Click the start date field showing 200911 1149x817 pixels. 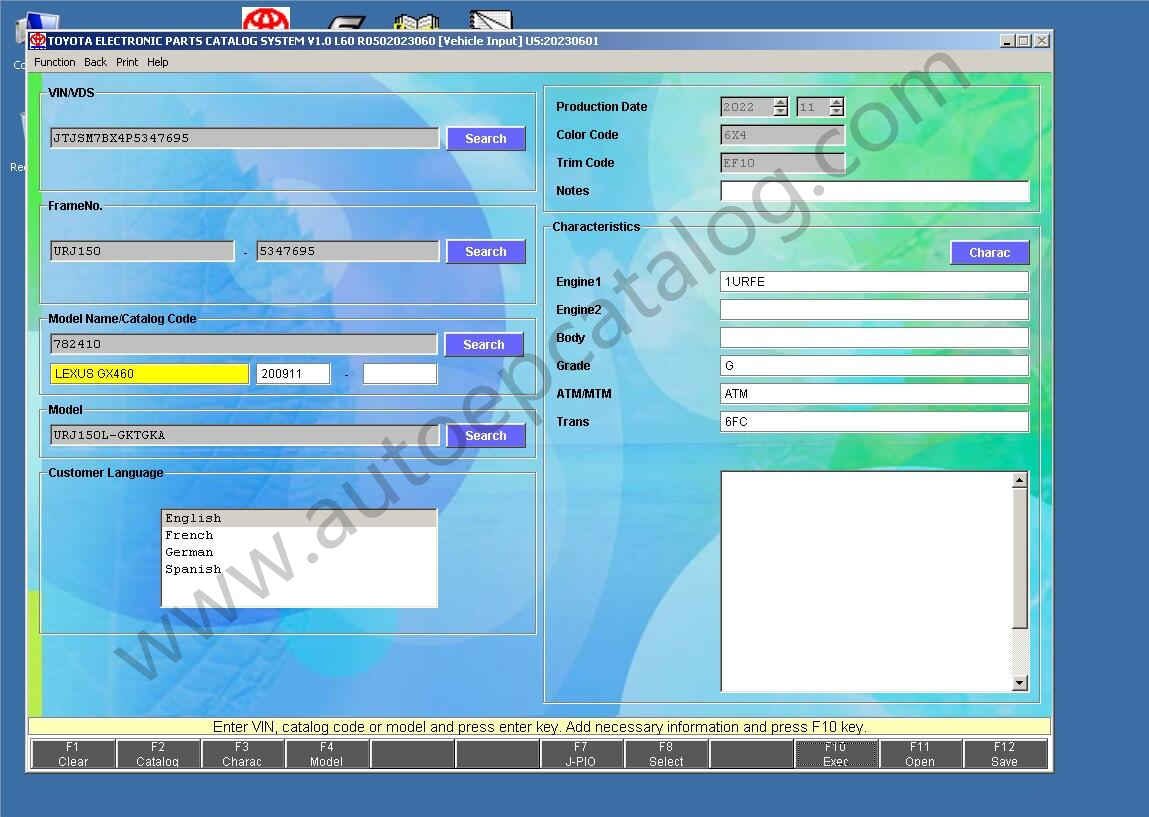coord(293,374)
